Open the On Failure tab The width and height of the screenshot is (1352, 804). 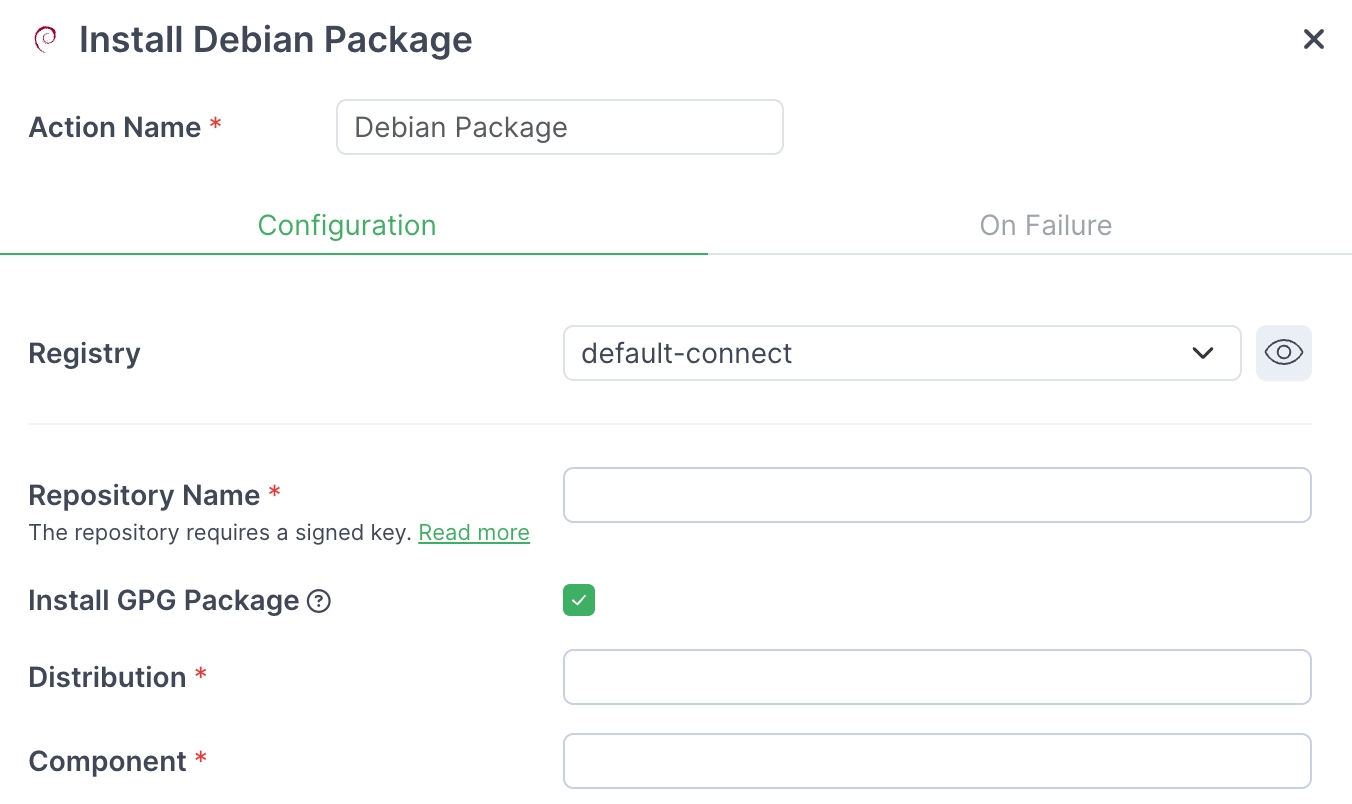pyautogui.click(x=1045, y=225)
